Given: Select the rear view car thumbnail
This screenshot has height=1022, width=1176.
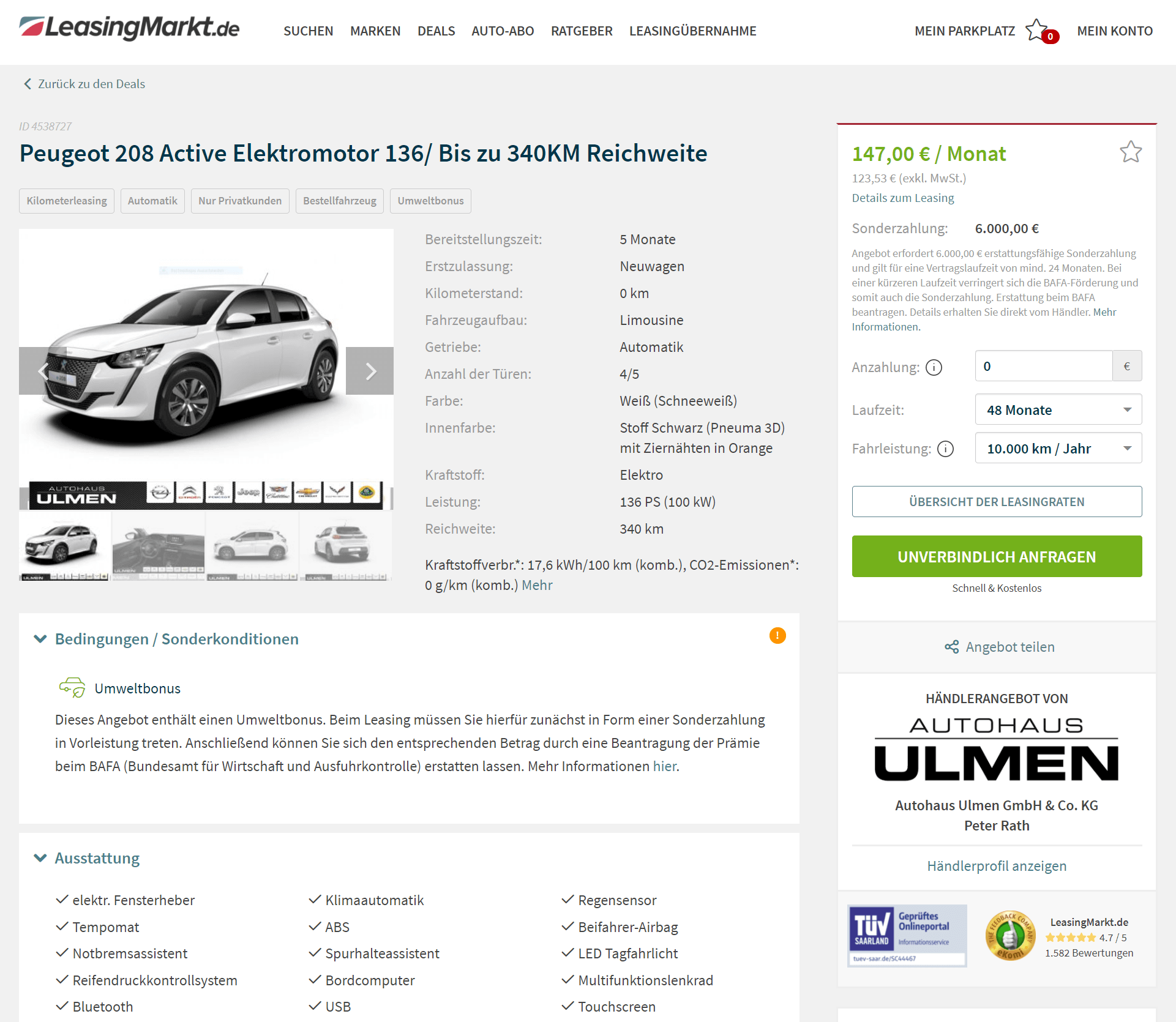Looking at the screenshot, I should [345, 546].
